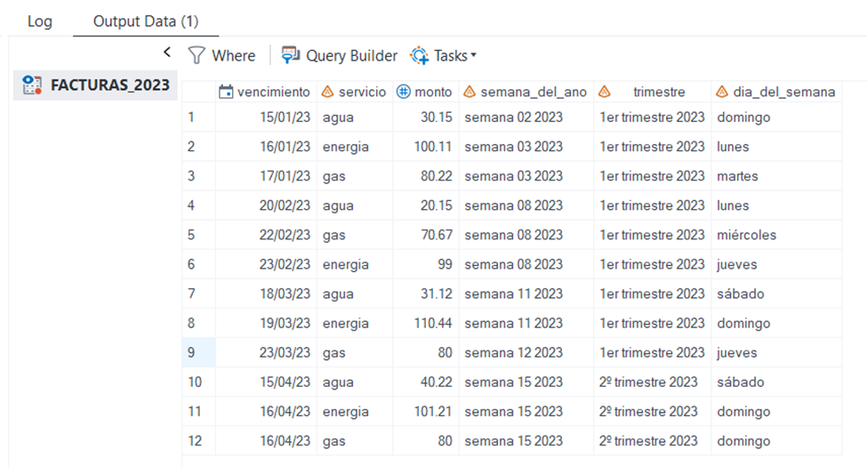Click the monto cell 31.12
Image resolution: width=867 pixels, height=467 pixels.
(x=426, y=293)
